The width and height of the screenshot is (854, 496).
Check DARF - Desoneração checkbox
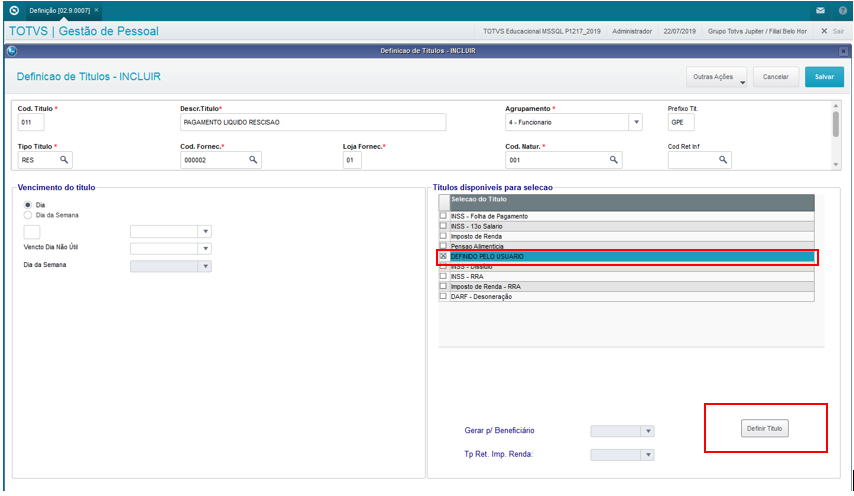(443, 296)
